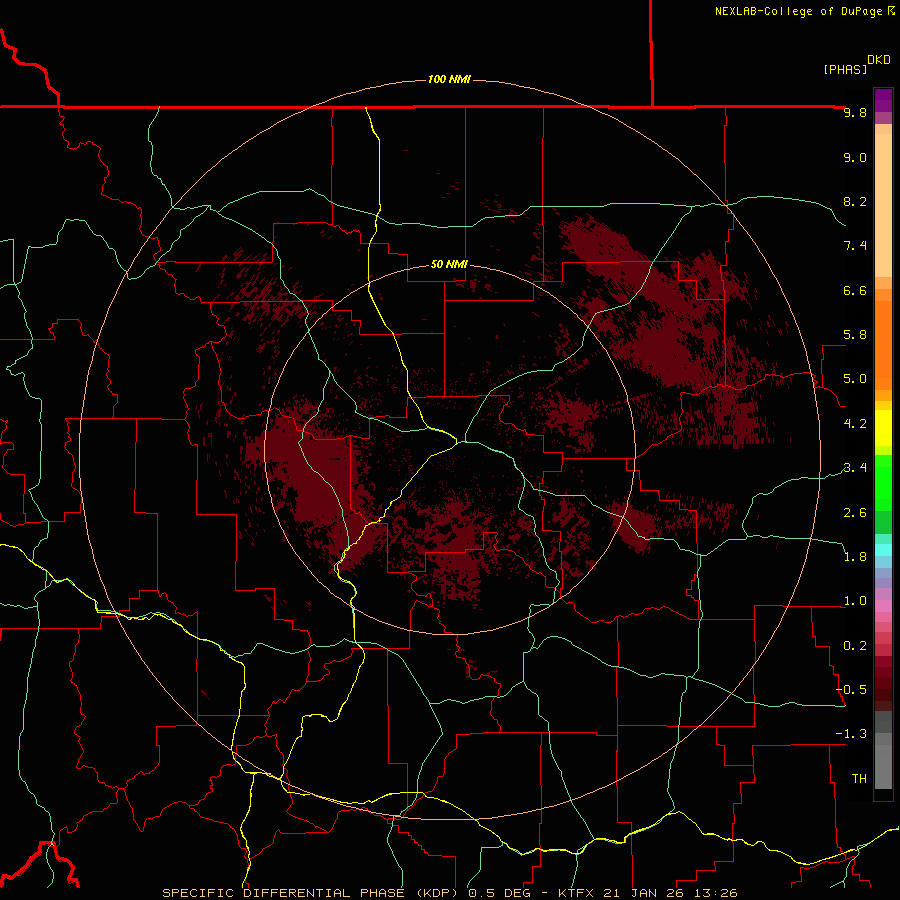Click the 1.0 scale value

point(855,601)
